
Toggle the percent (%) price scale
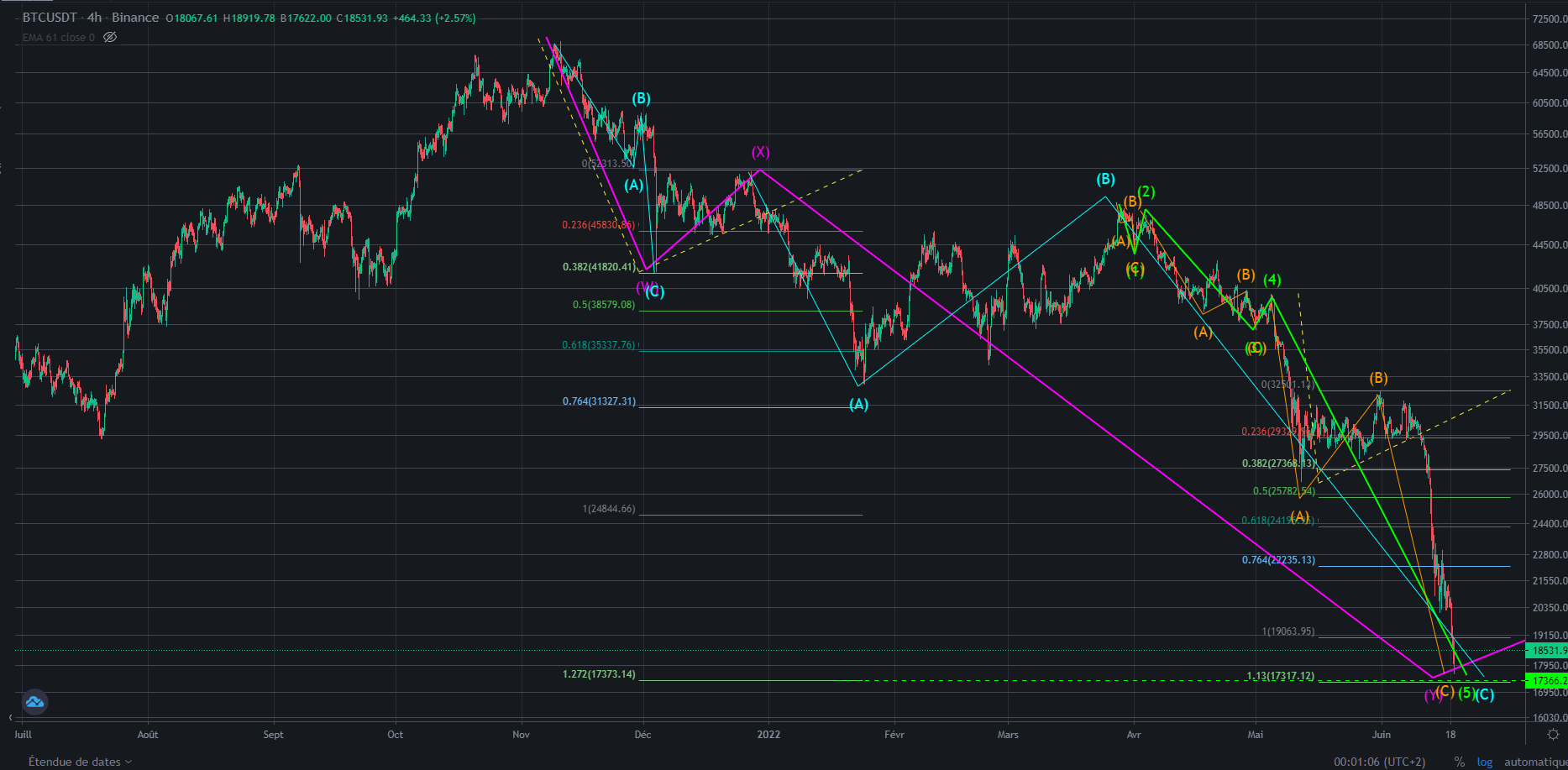(x=1460, y=762)
